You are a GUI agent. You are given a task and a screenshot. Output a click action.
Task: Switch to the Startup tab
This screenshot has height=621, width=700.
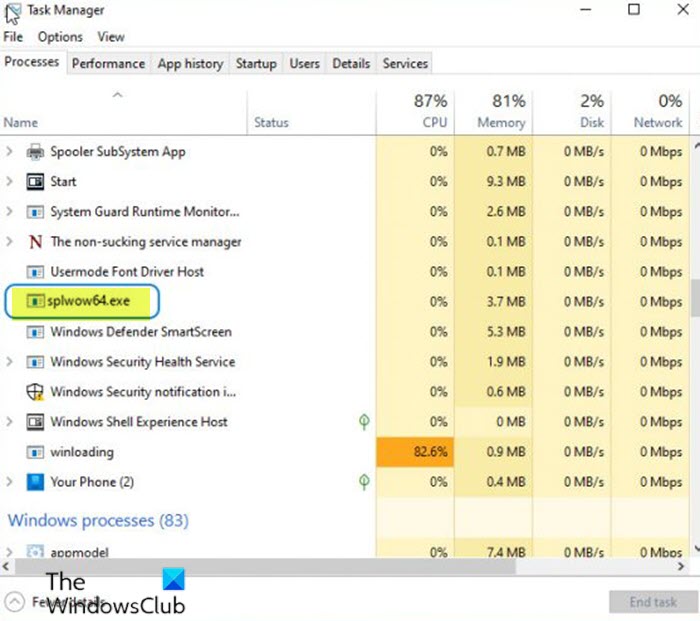[x=256, y=63]
